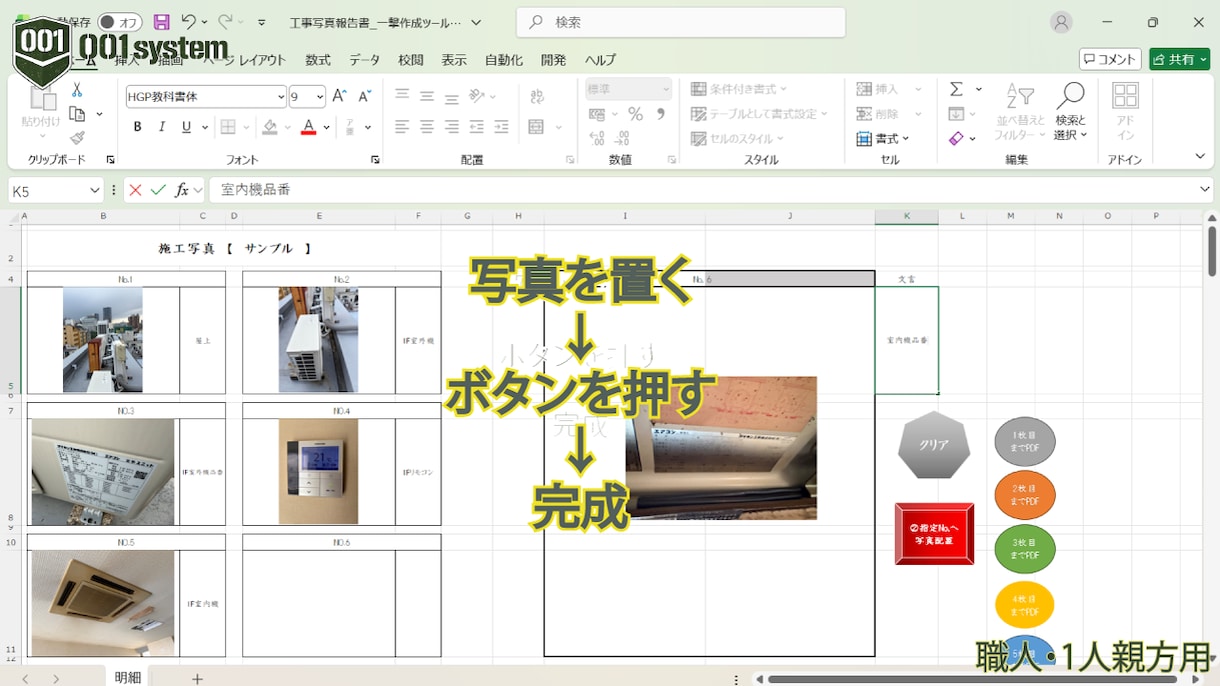
Task: Align cell text to the left
Action: tap(402, 127)
